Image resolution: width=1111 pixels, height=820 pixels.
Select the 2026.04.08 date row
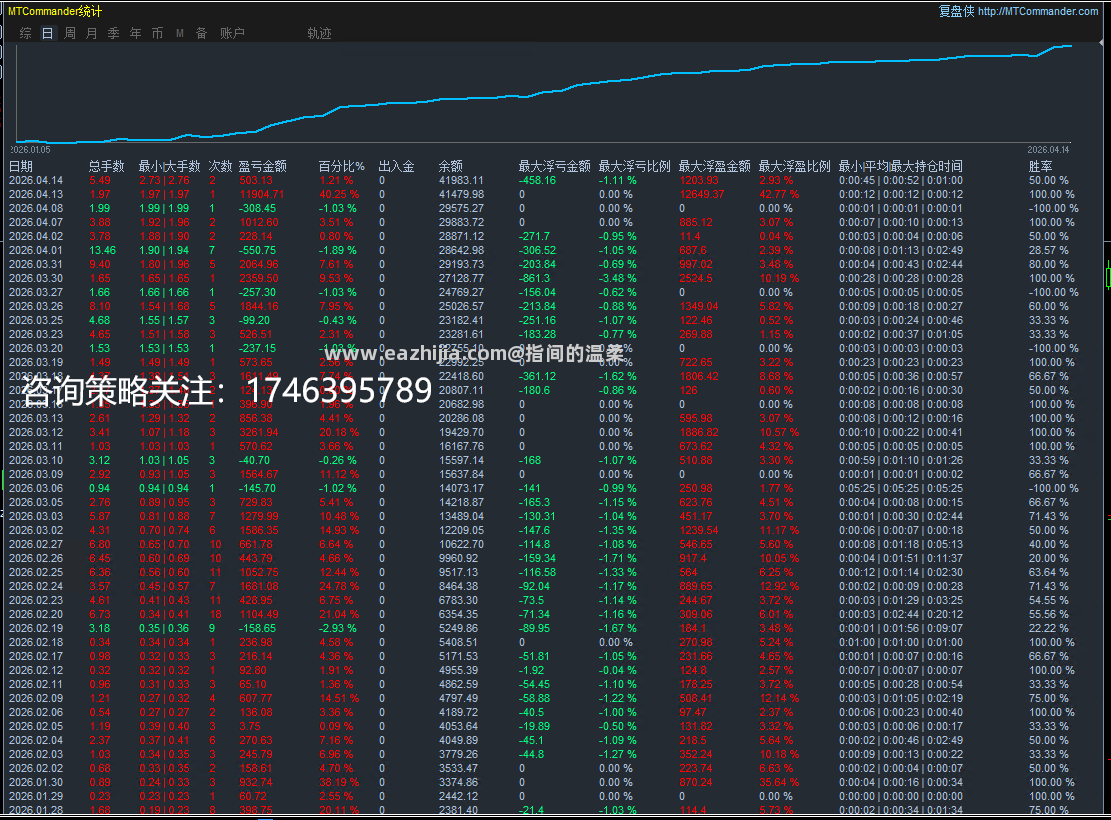tap(35, 208)
